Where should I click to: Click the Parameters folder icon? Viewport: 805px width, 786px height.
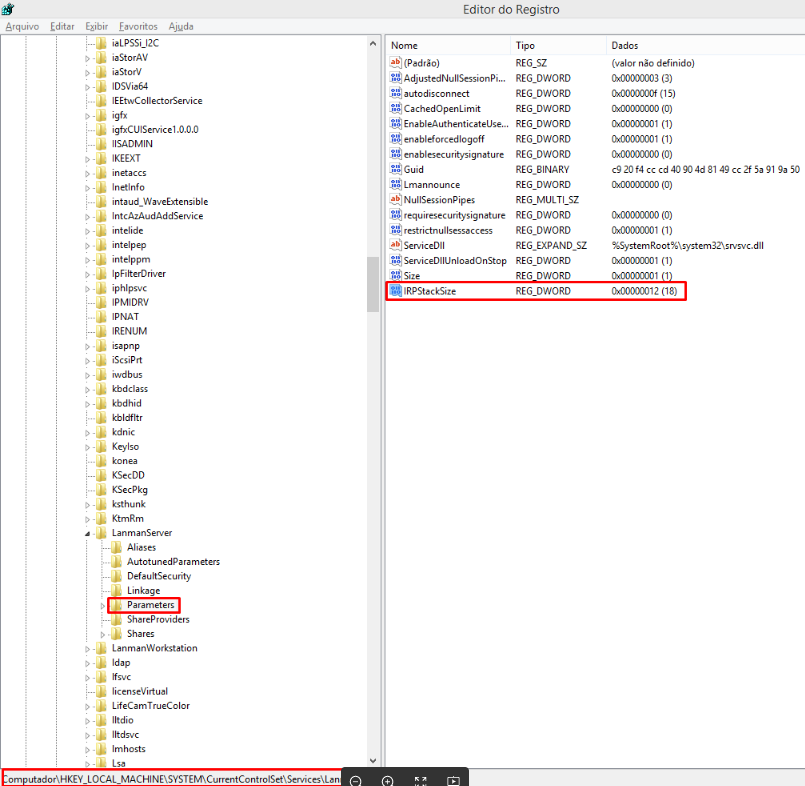tap(117, 605)
